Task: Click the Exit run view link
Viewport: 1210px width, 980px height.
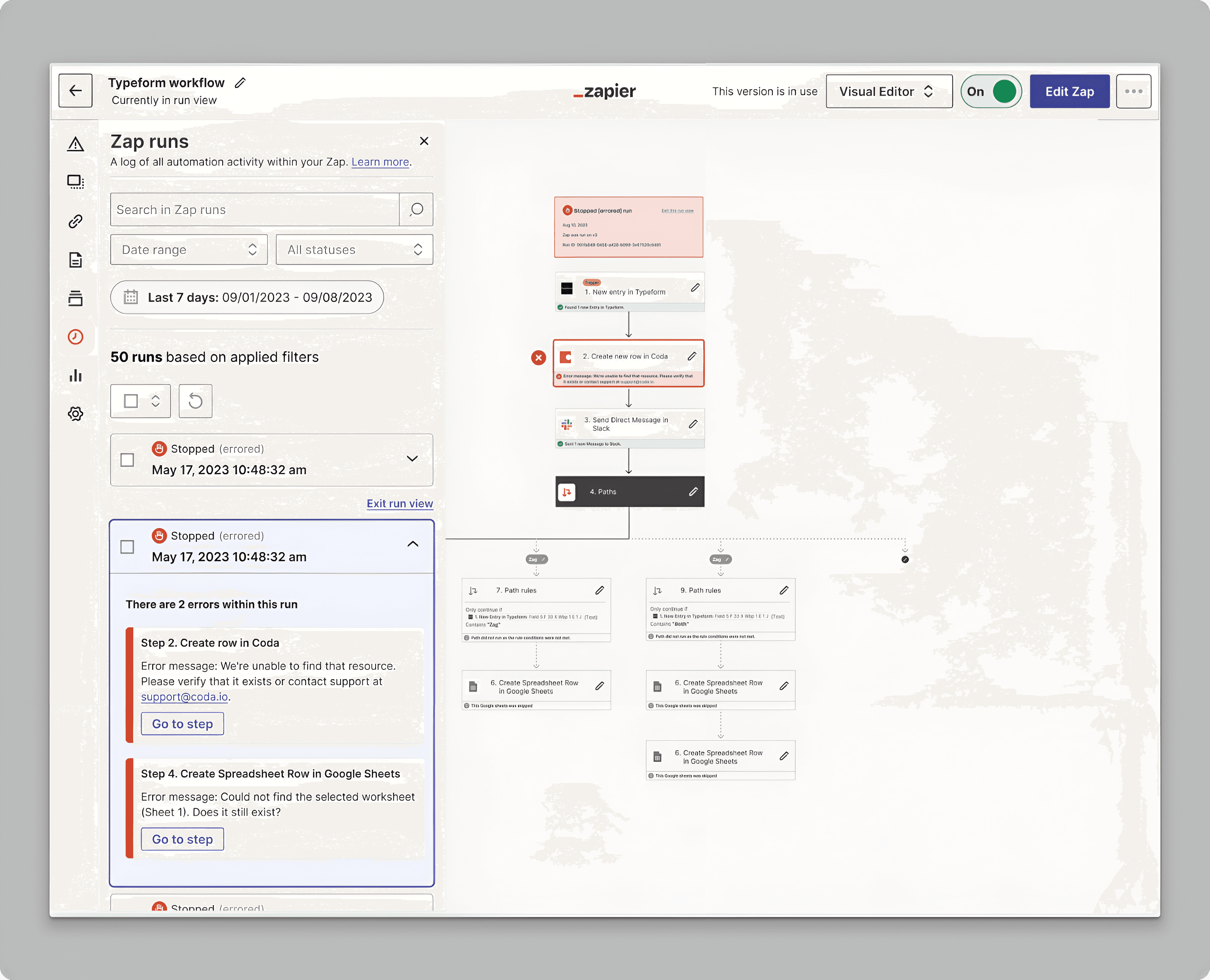Action: 399,503
